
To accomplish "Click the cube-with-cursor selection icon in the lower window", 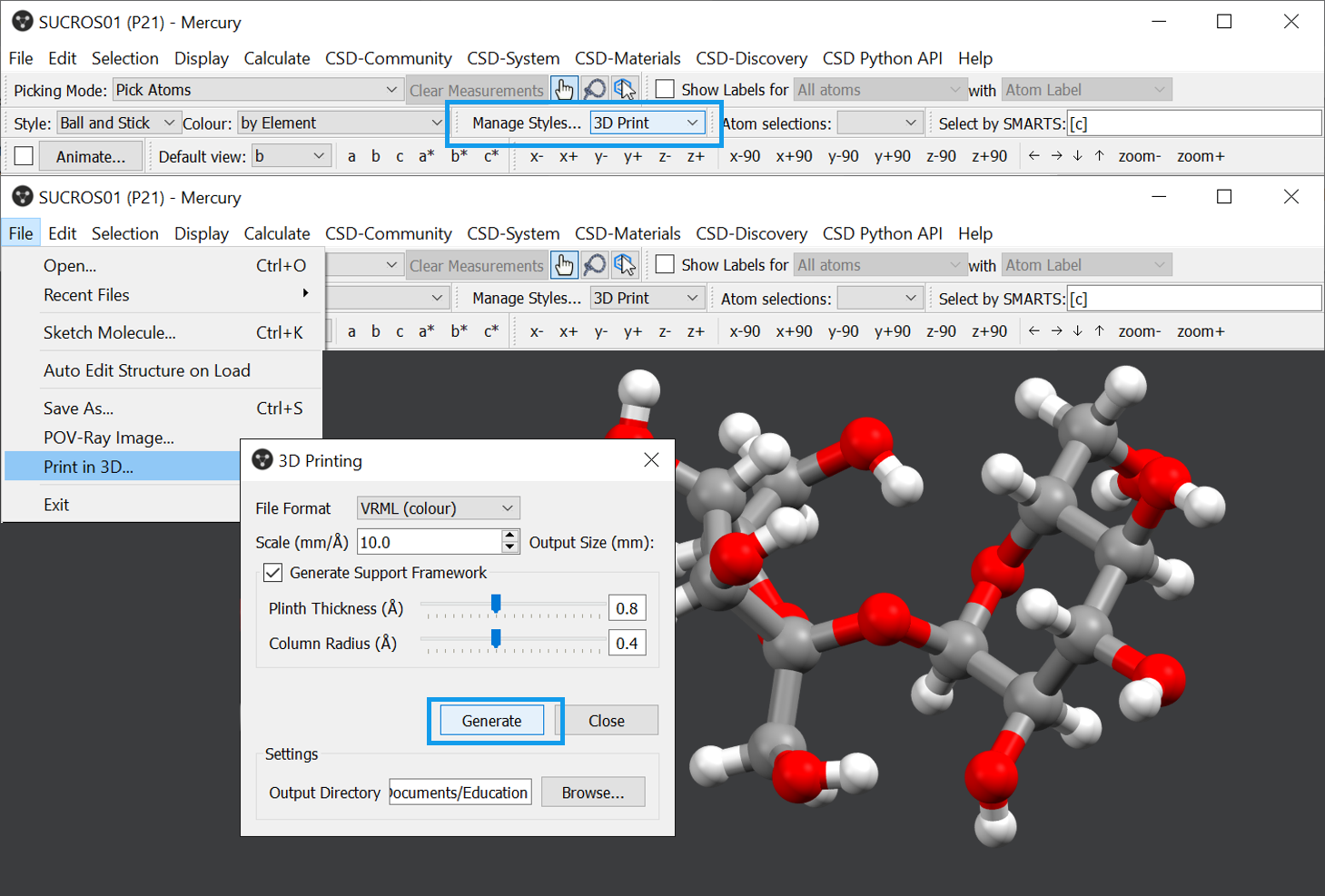I will (624, 264).
